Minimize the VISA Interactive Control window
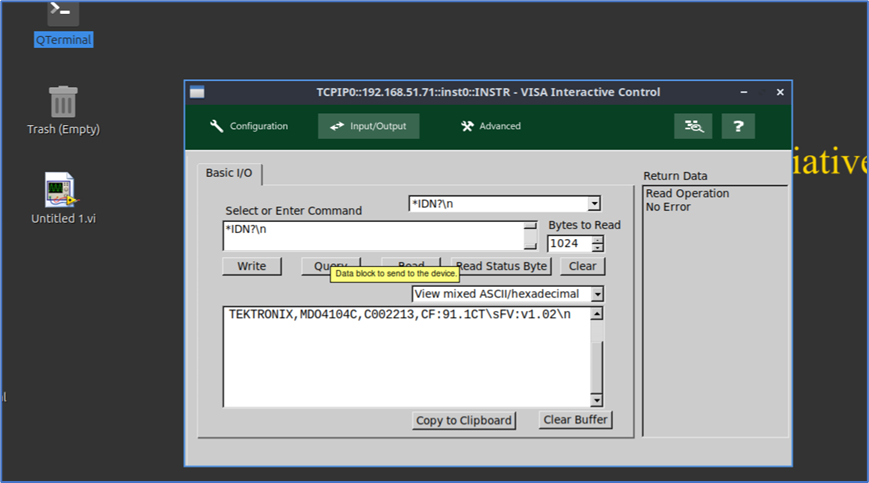869x483 pixels. [744, 92]
